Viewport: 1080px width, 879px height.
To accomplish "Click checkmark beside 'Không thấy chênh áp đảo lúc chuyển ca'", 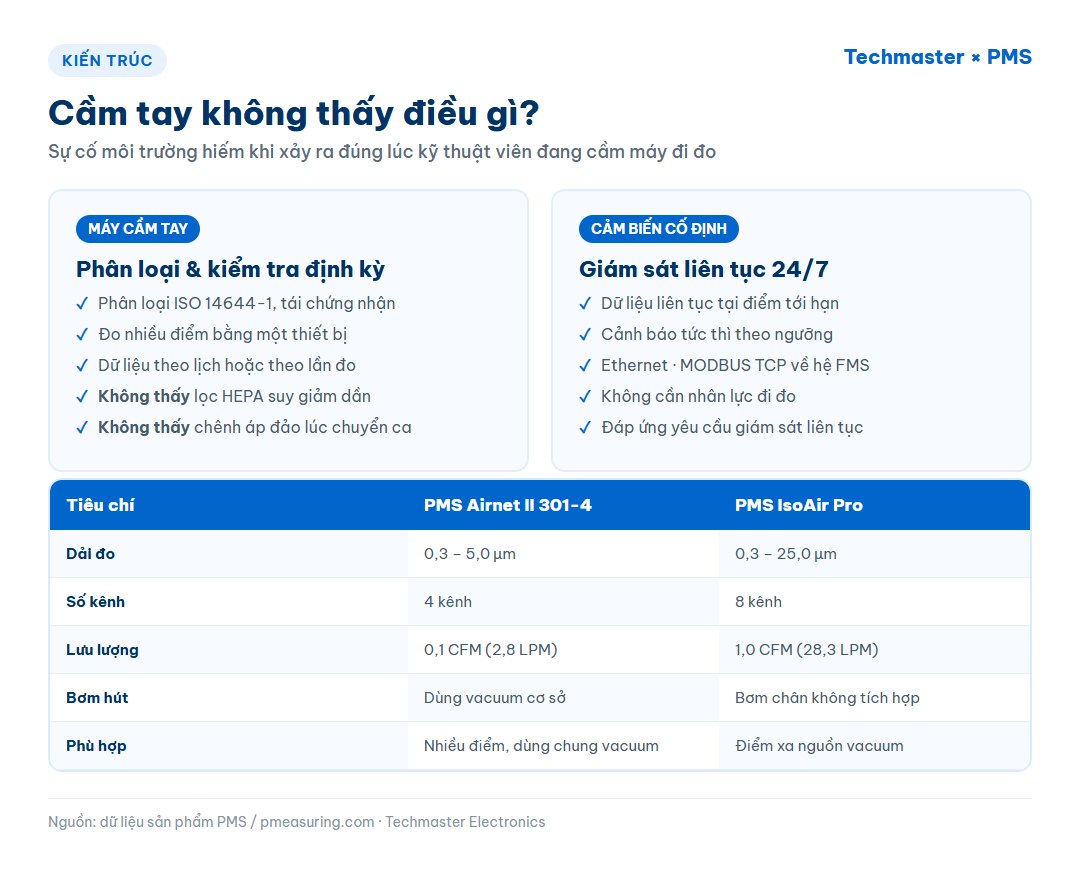I will (x=82, y=428).
